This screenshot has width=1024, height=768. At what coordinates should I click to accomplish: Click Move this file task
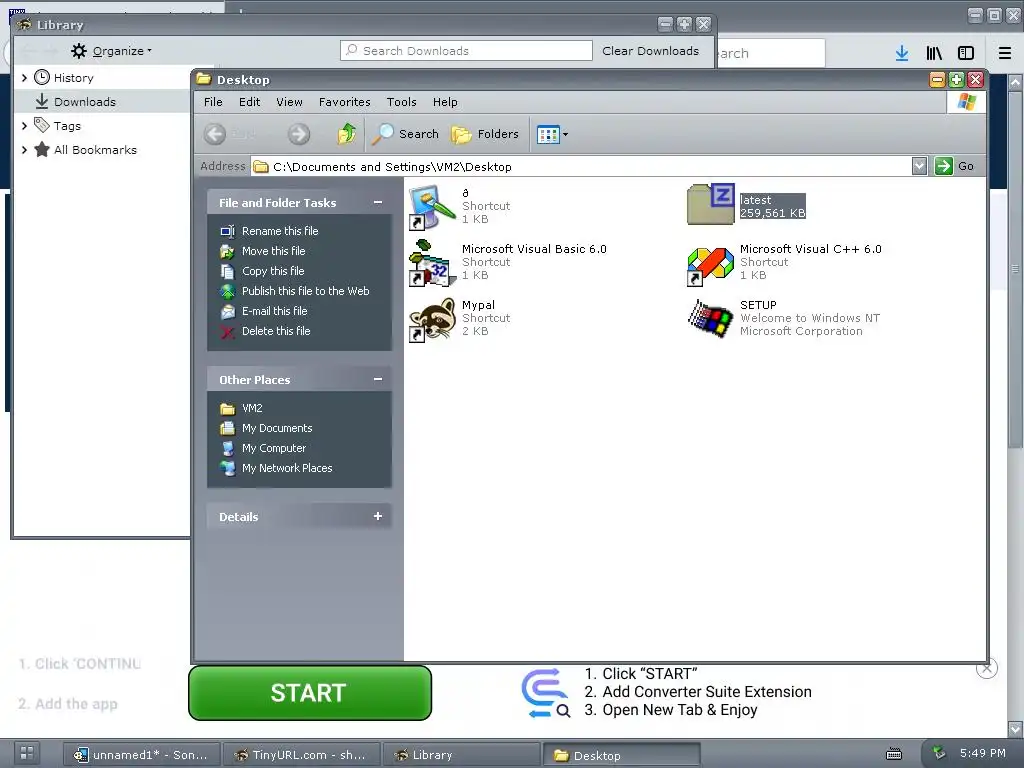coord(273,251)
